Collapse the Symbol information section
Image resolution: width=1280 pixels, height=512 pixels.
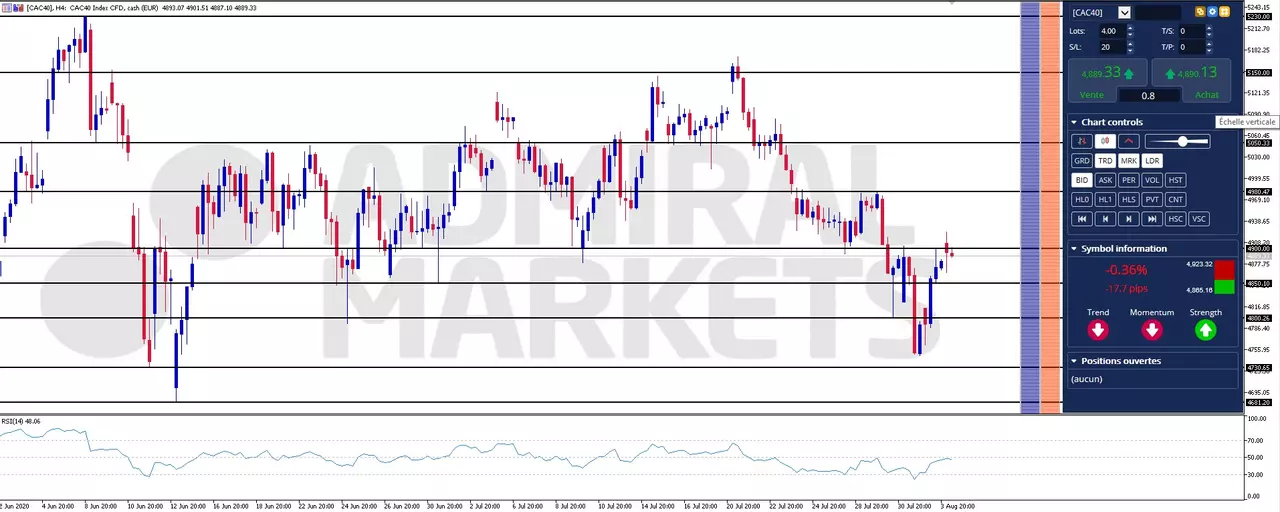coord(1074,248)
